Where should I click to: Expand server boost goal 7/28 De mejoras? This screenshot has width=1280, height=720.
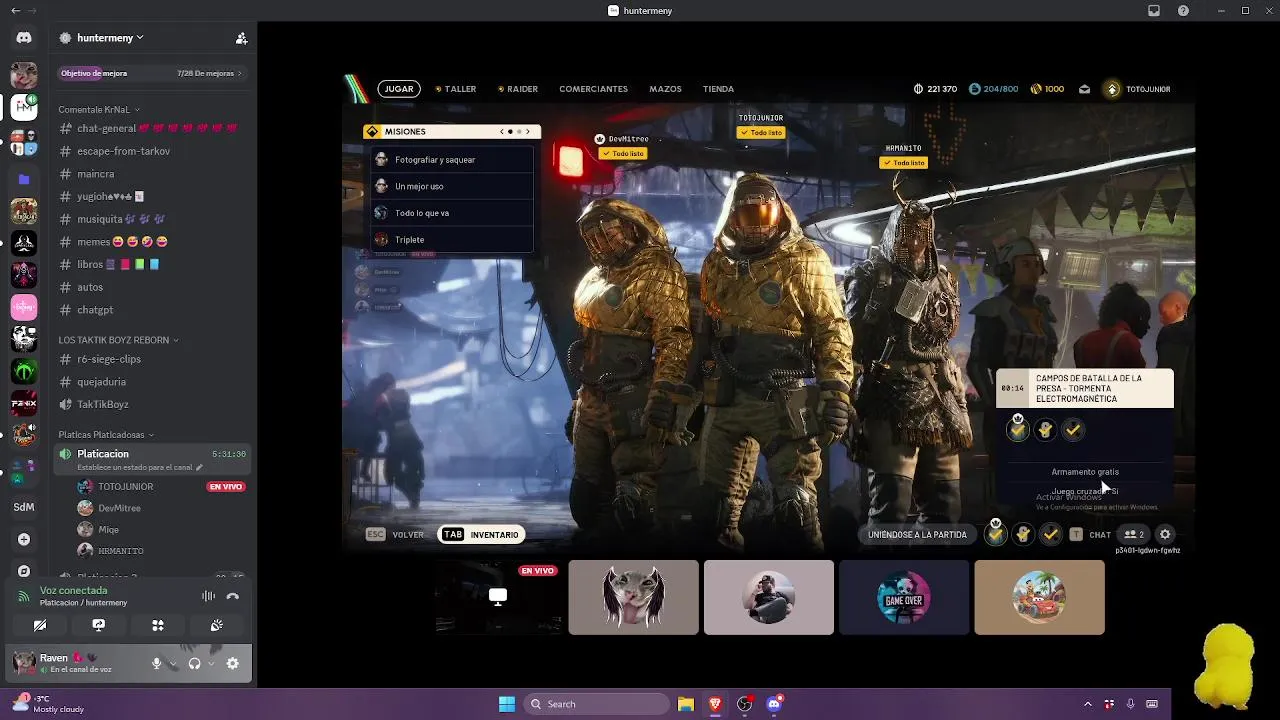click(x=210, y=73)
